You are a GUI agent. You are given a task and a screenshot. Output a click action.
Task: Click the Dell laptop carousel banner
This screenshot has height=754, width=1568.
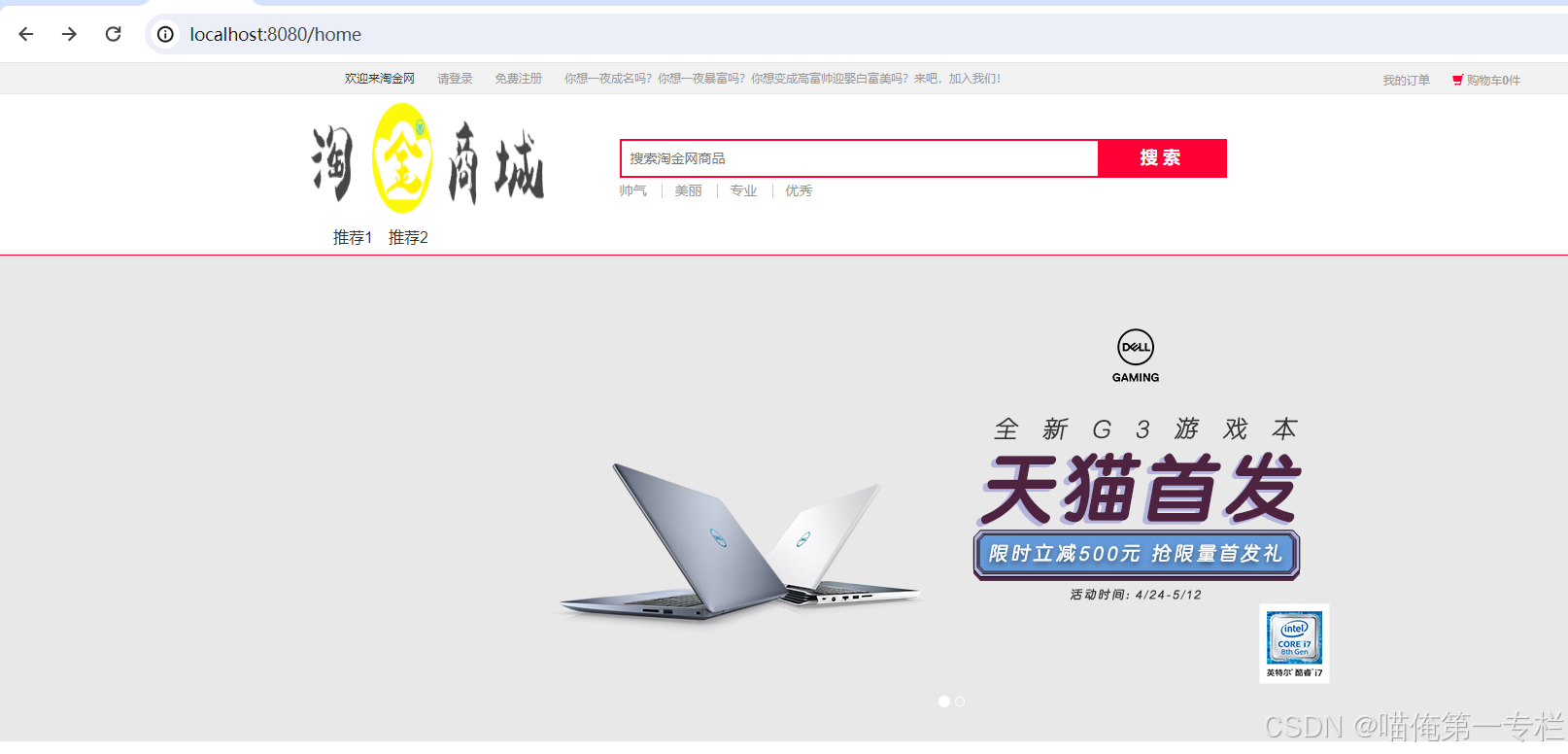pos(784,498)
